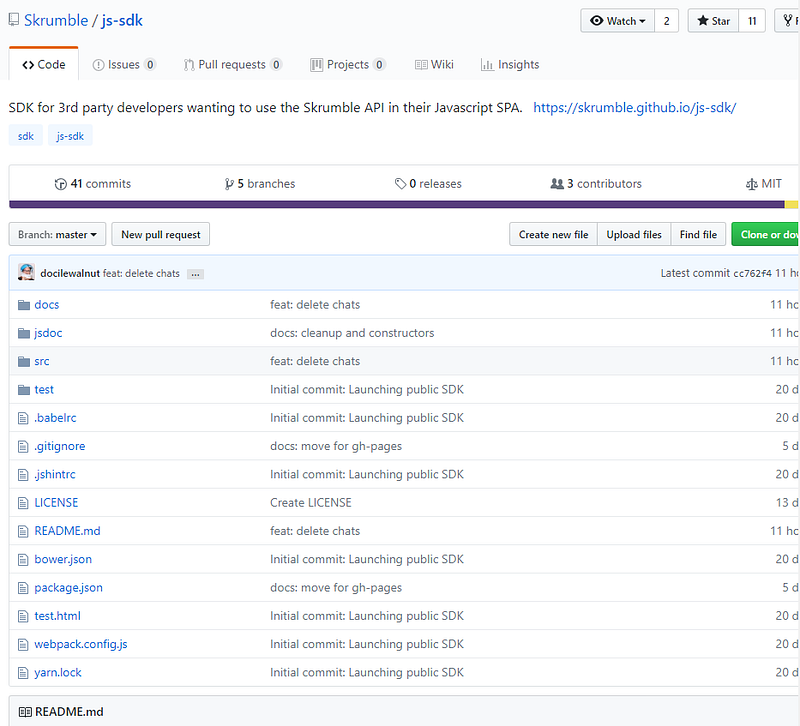The image size is (800, 726).
Task: Click the repository book icon beside Skrumble
Action: (x=14, y=20)
